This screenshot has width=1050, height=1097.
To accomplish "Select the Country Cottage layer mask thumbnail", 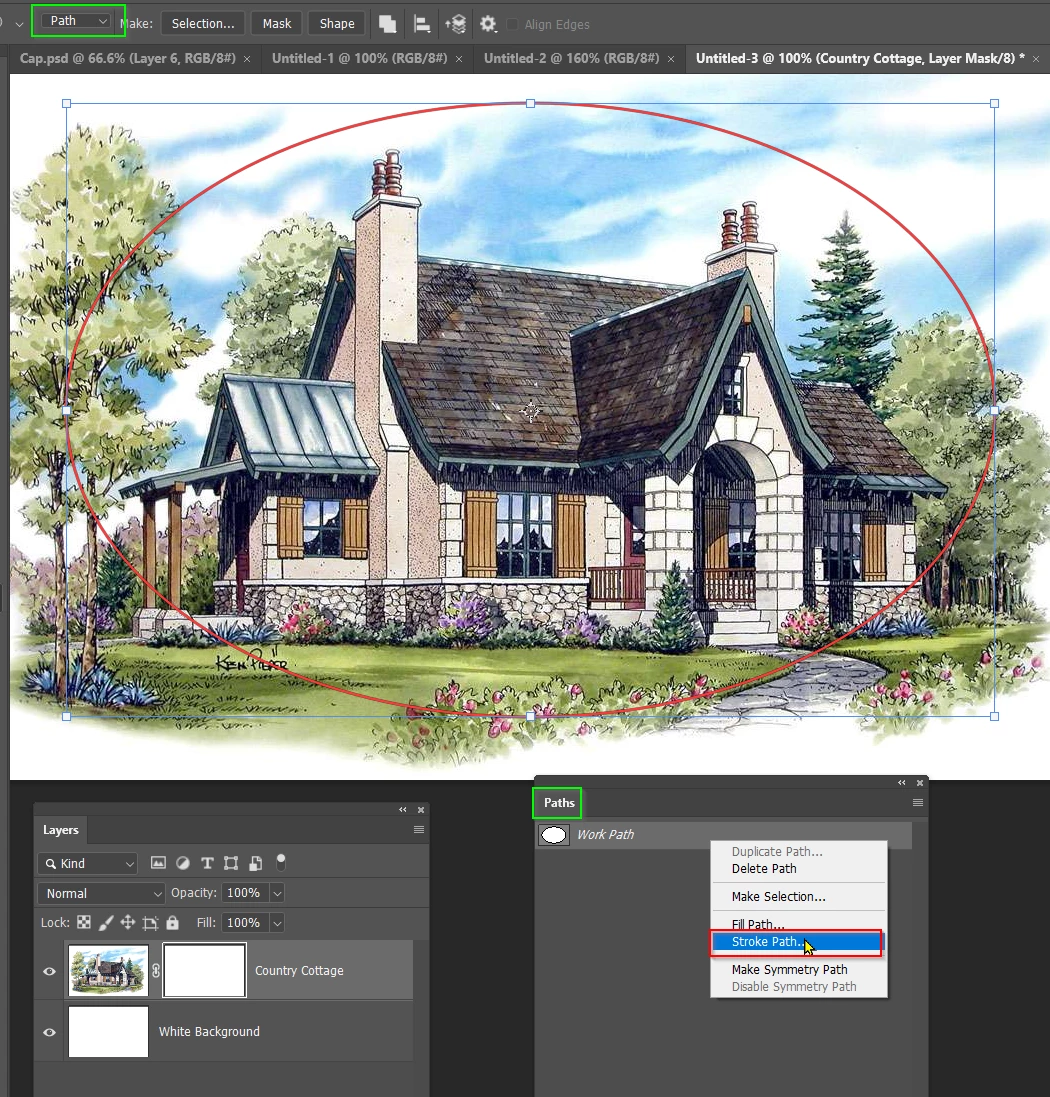I will tap(204, 970).
